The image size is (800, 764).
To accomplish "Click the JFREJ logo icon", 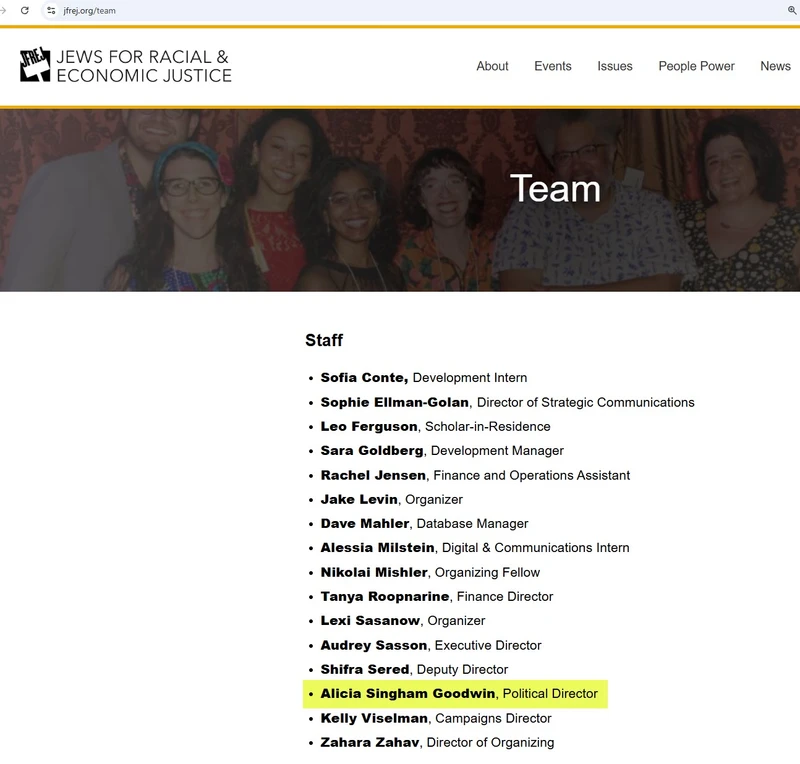I will 35,66.
